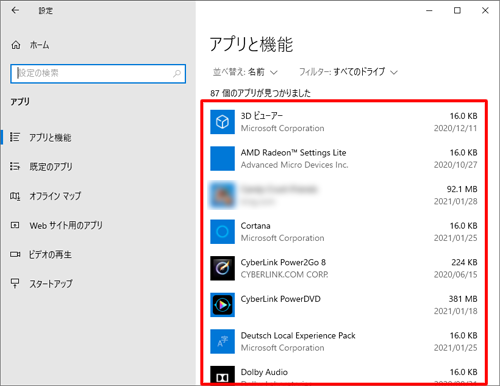Select the AMD Radeon Settings Lite name
500x386 pixels.
293,153
